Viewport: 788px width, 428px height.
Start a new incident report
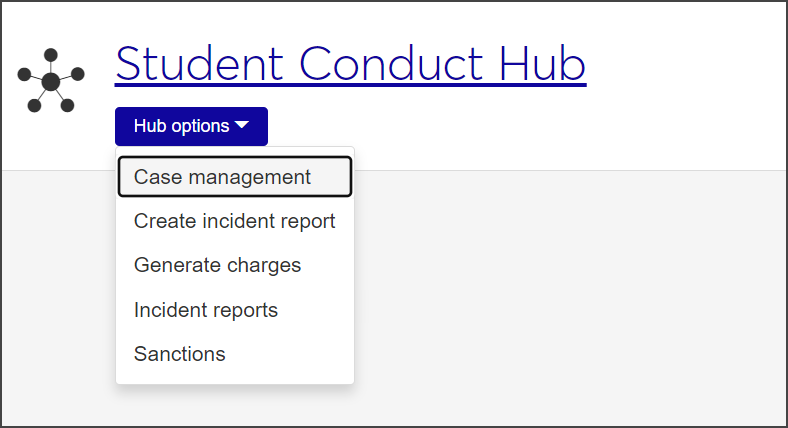click(234, 221)
